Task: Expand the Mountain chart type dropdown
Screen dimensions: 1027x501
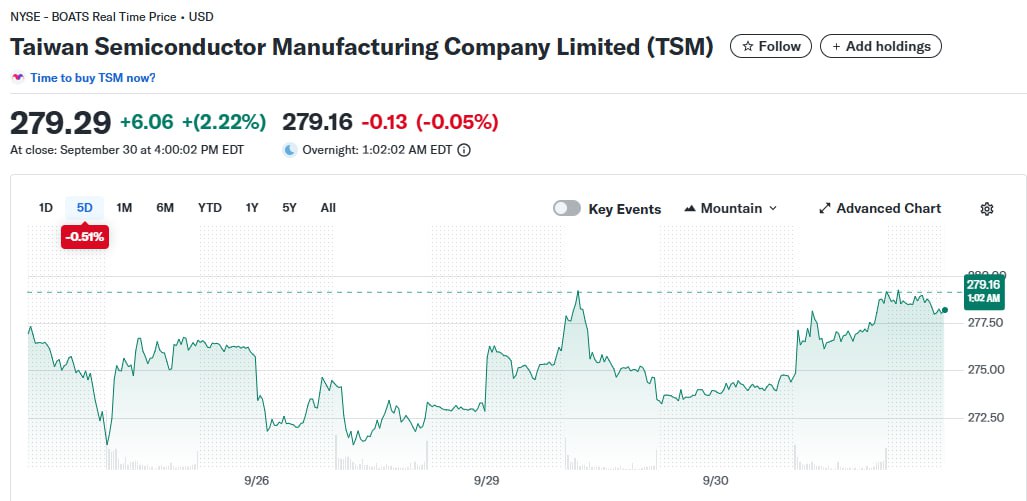Action: pos(772,209)
